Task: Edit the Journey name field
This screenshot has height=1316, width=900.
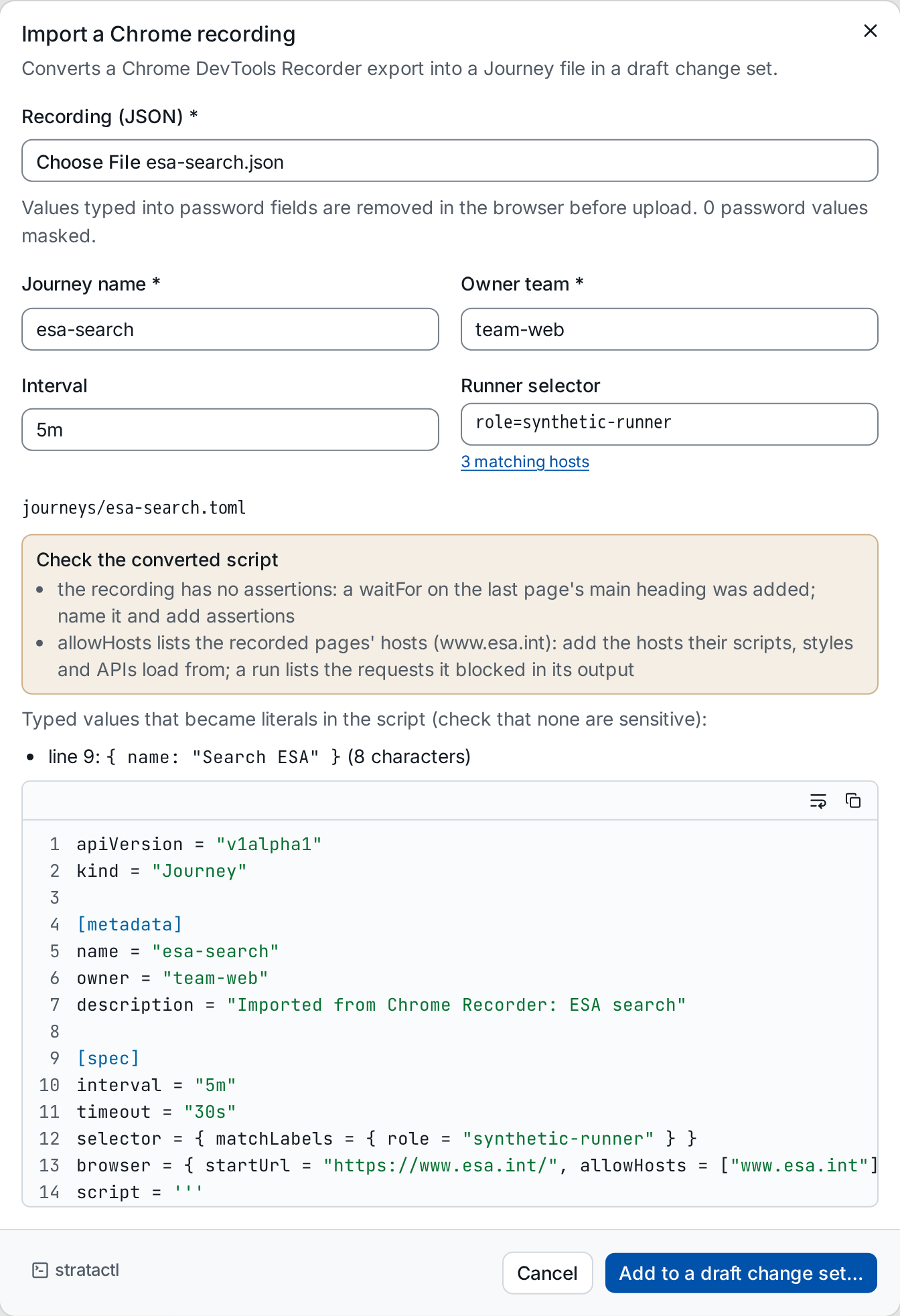Action: 230,329
